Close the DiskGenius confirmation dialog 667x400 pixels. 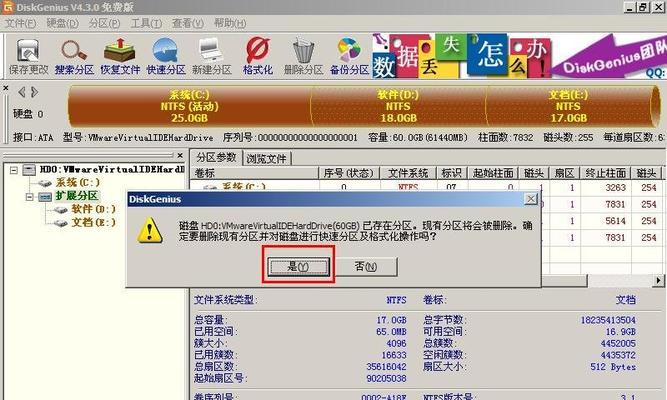pos(531,199)
